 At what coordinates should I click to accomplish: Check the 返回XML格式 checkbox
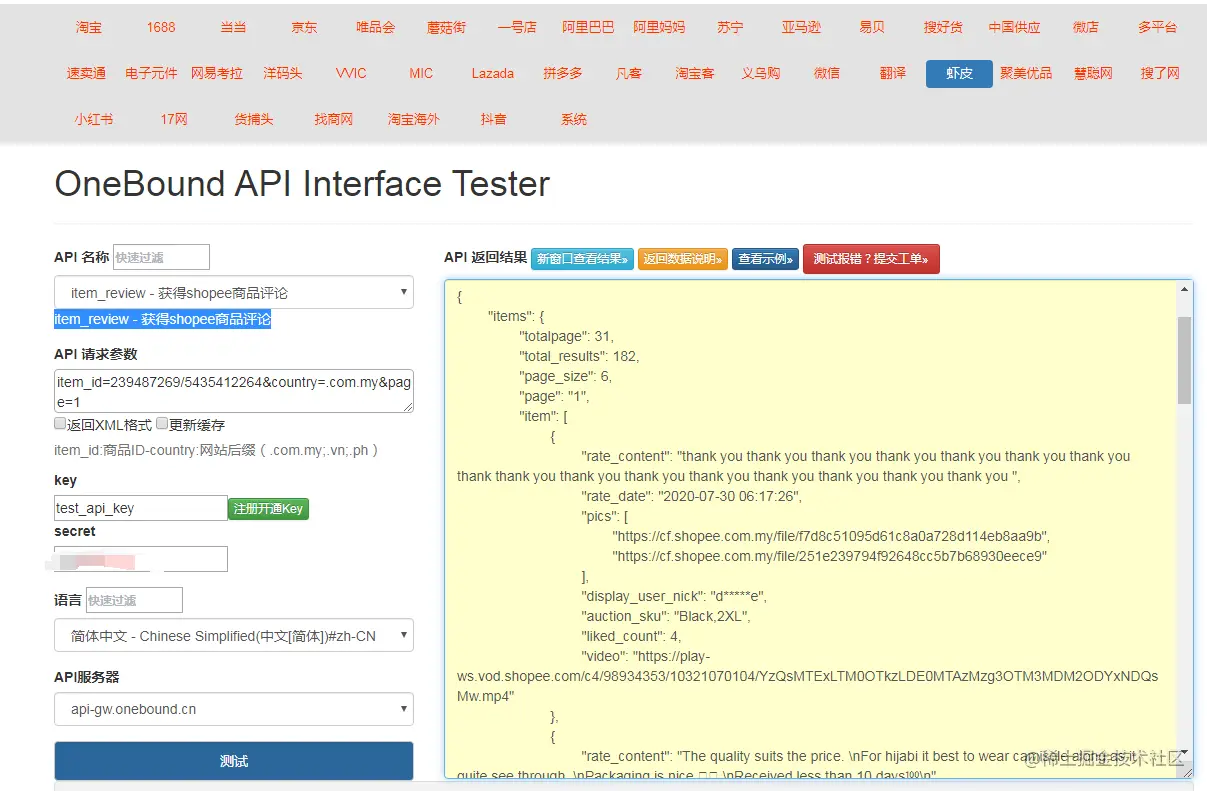[60, 424]
